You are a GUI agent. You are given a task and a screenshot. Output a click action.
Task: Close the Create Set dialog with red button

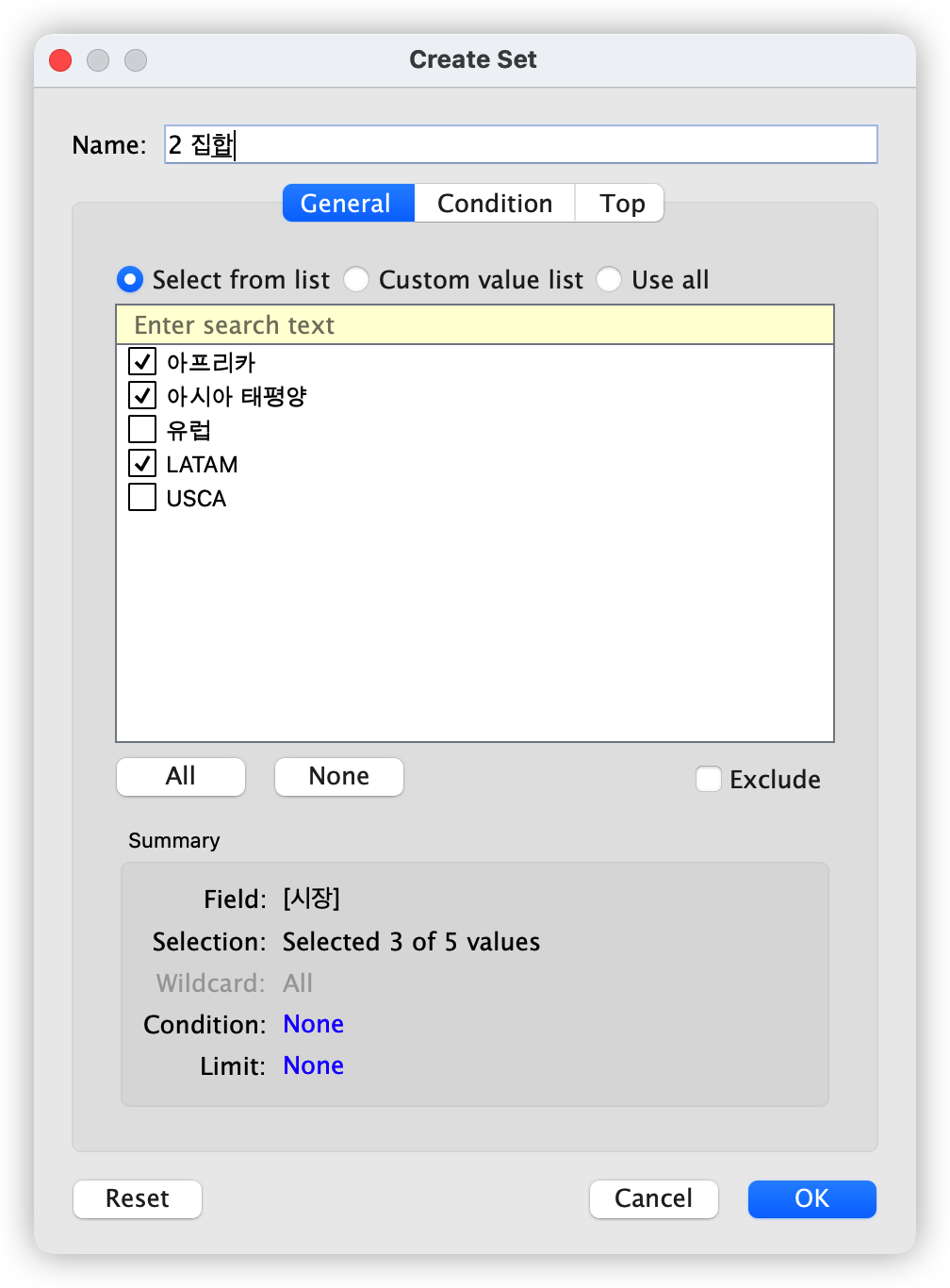point(60,60)
